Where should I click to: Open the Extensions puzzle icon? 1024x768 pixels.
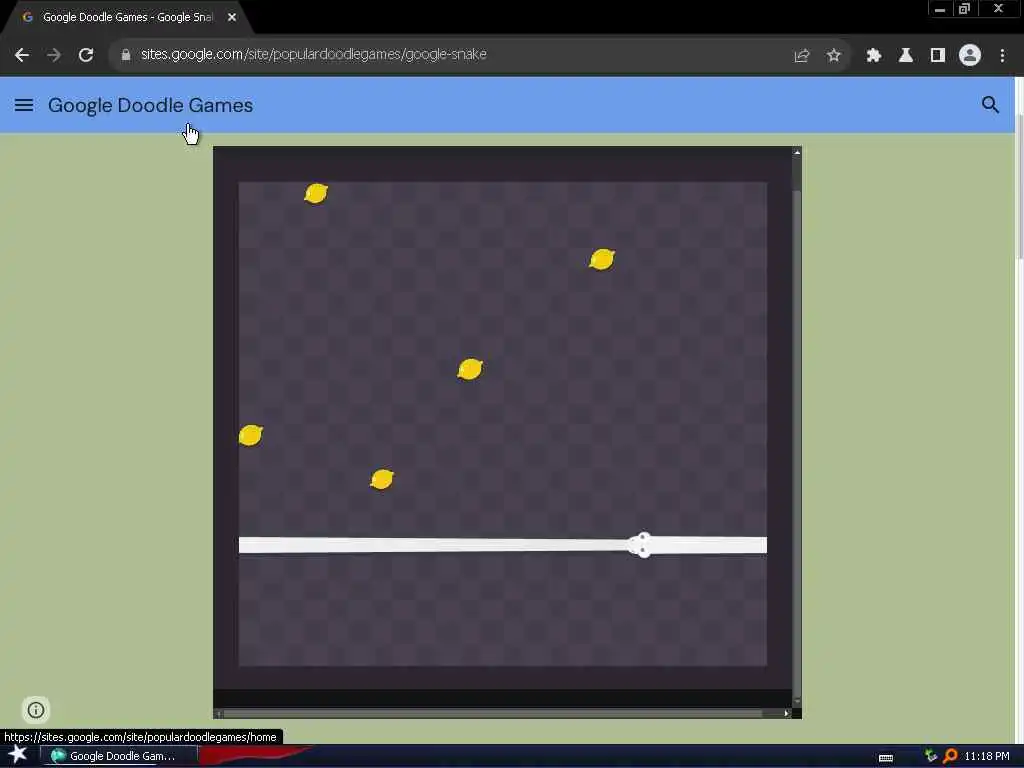click(x=874, y=56)
